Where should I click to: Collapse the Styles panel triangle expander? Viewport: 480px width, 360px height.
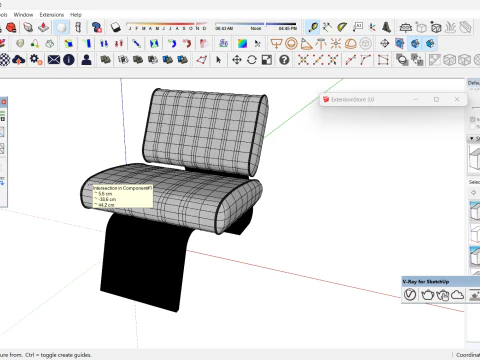472,138
